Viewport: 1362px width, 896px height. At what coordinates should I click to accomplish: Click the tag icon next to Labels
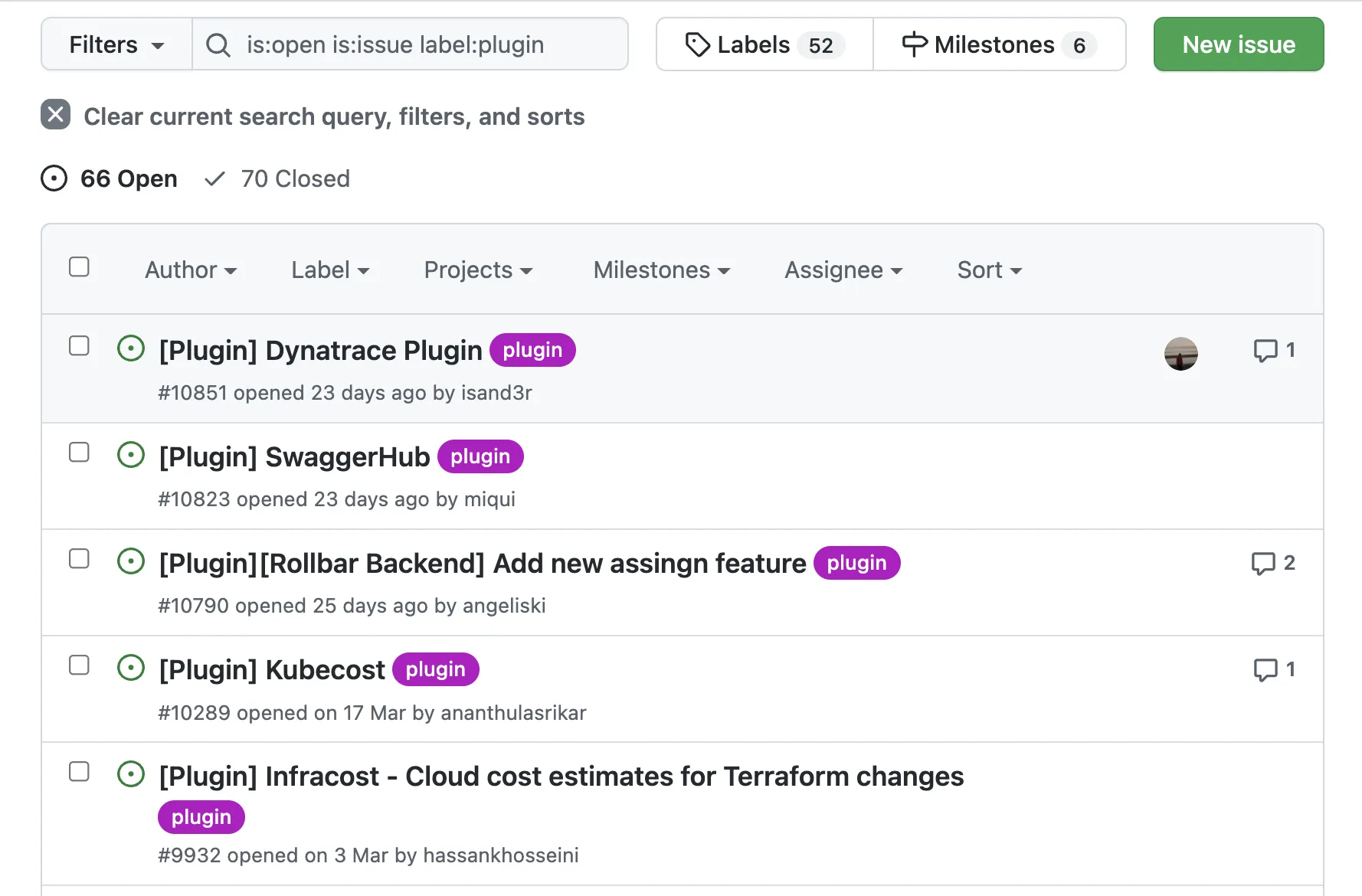(697, 44)
